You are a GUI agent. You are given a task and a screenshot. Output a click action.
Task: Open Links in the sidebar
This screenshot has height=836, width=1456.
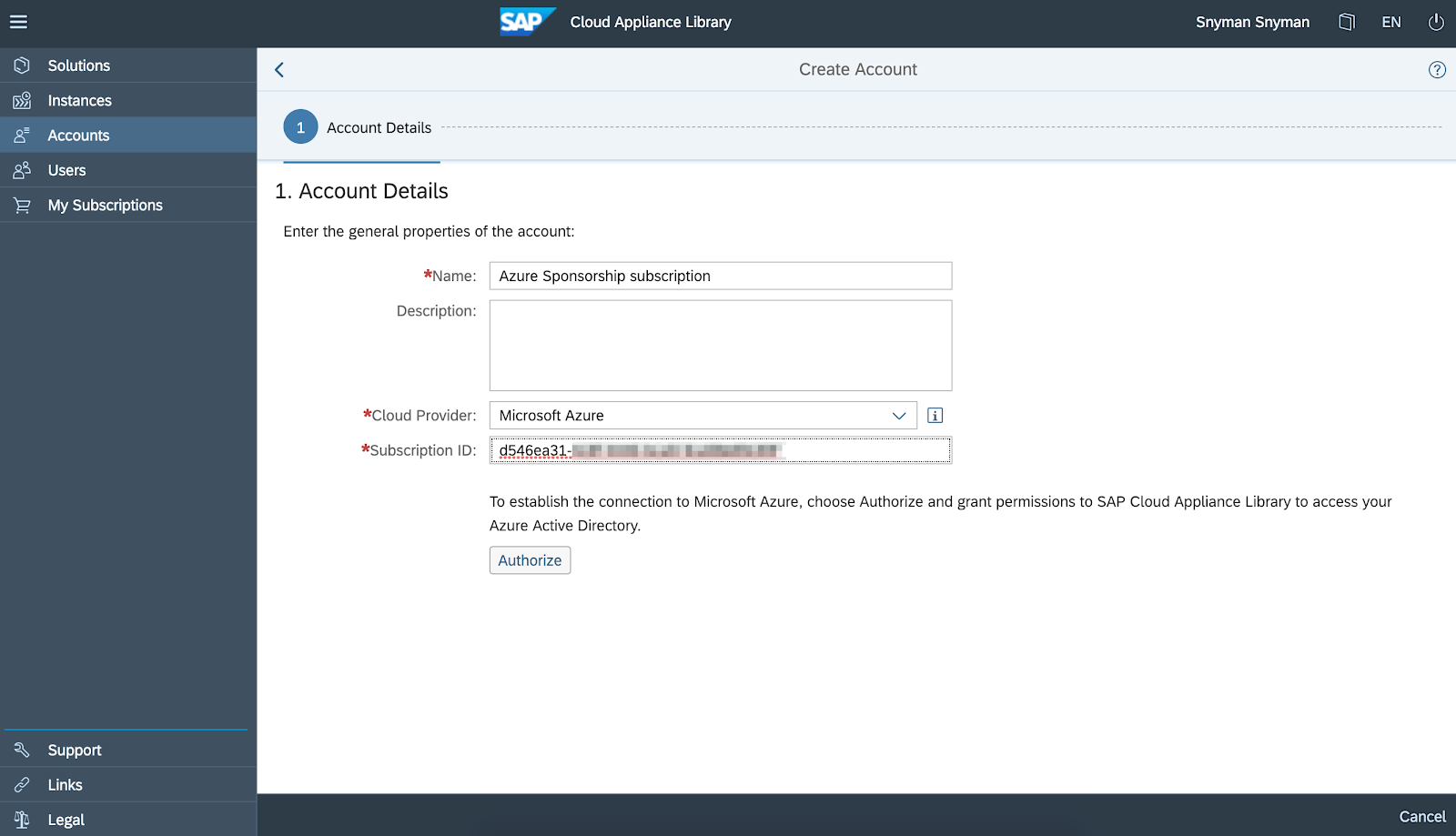coord(128,784)
